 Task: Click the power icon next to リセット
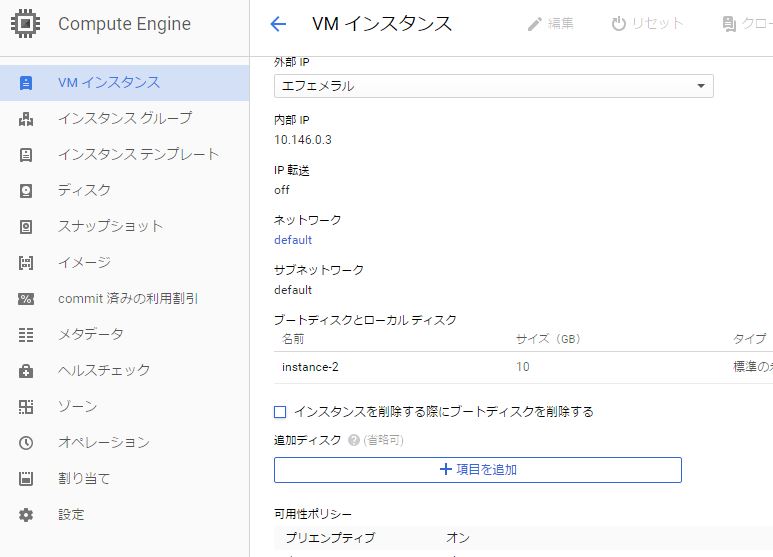tap(618, 24)
